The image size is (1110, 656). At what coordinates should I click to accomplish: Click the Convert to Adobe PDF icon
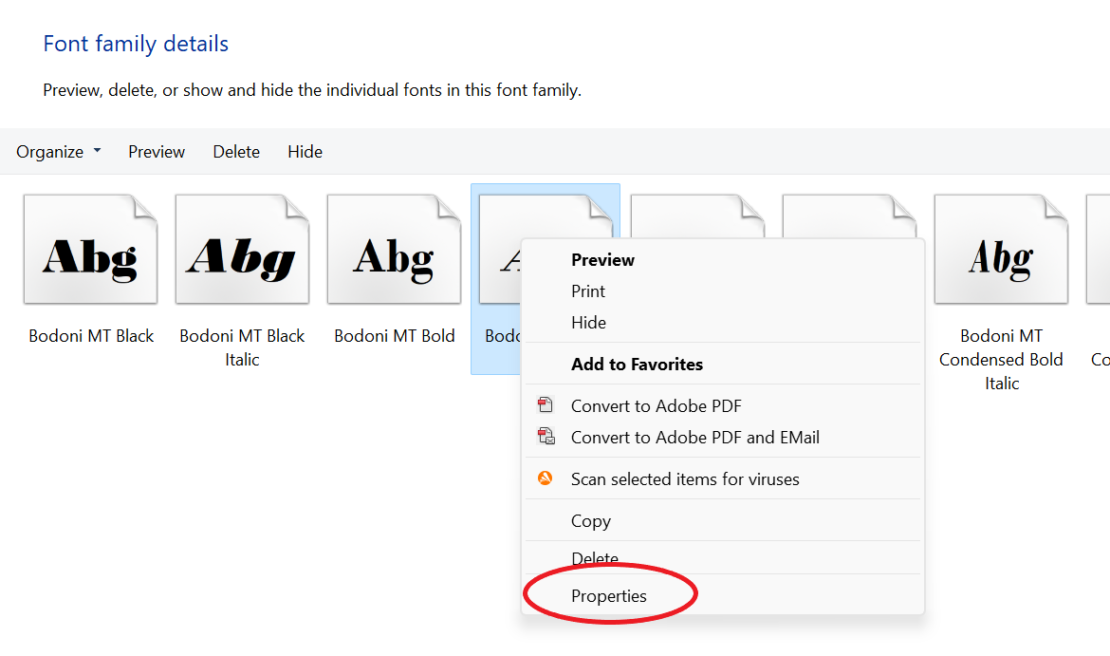[546, 404]
